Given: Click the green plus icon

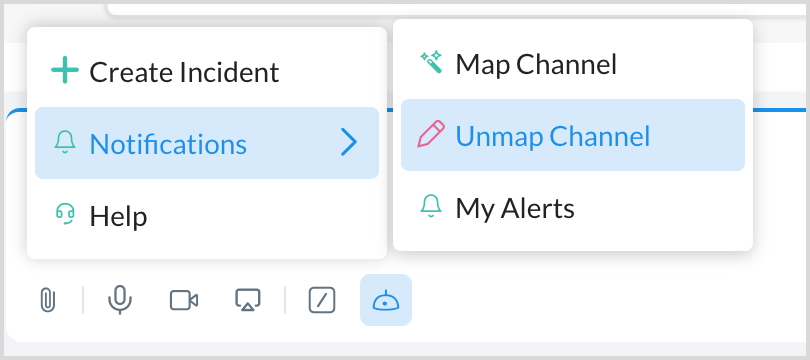Looking at the screenshot, I should [65, 71].
